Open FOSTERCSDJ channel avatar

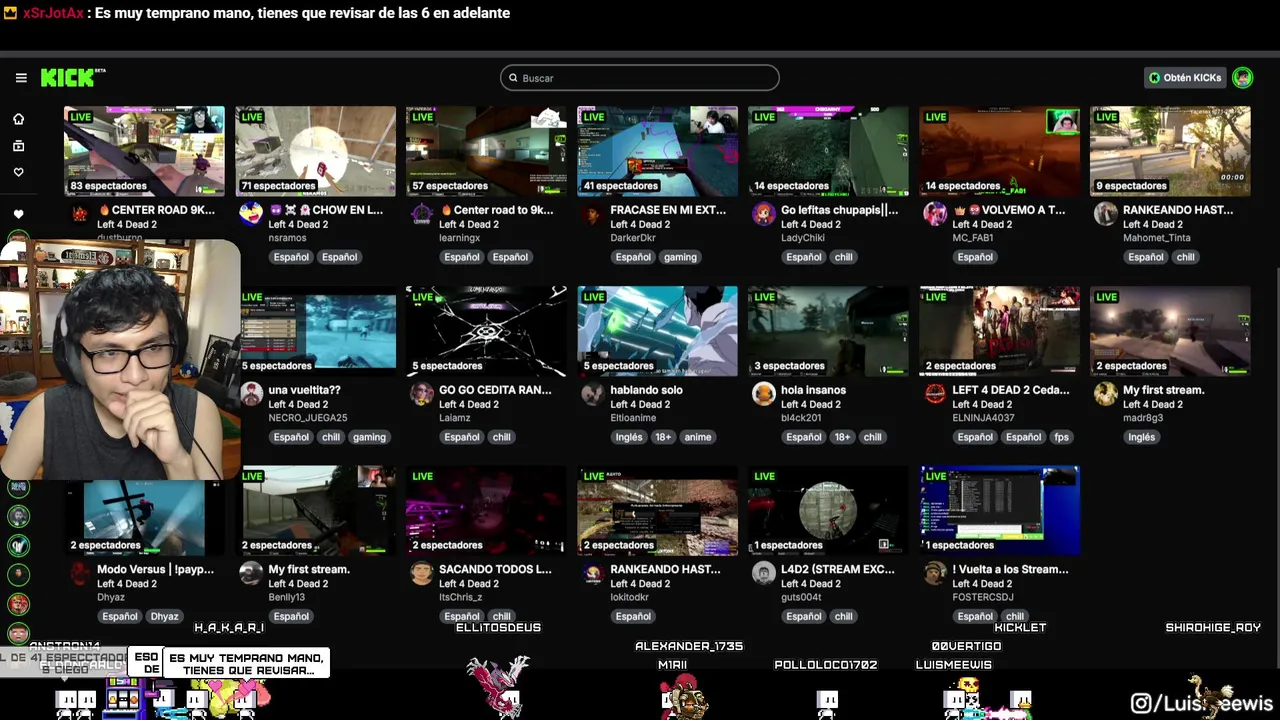(935, 573)
